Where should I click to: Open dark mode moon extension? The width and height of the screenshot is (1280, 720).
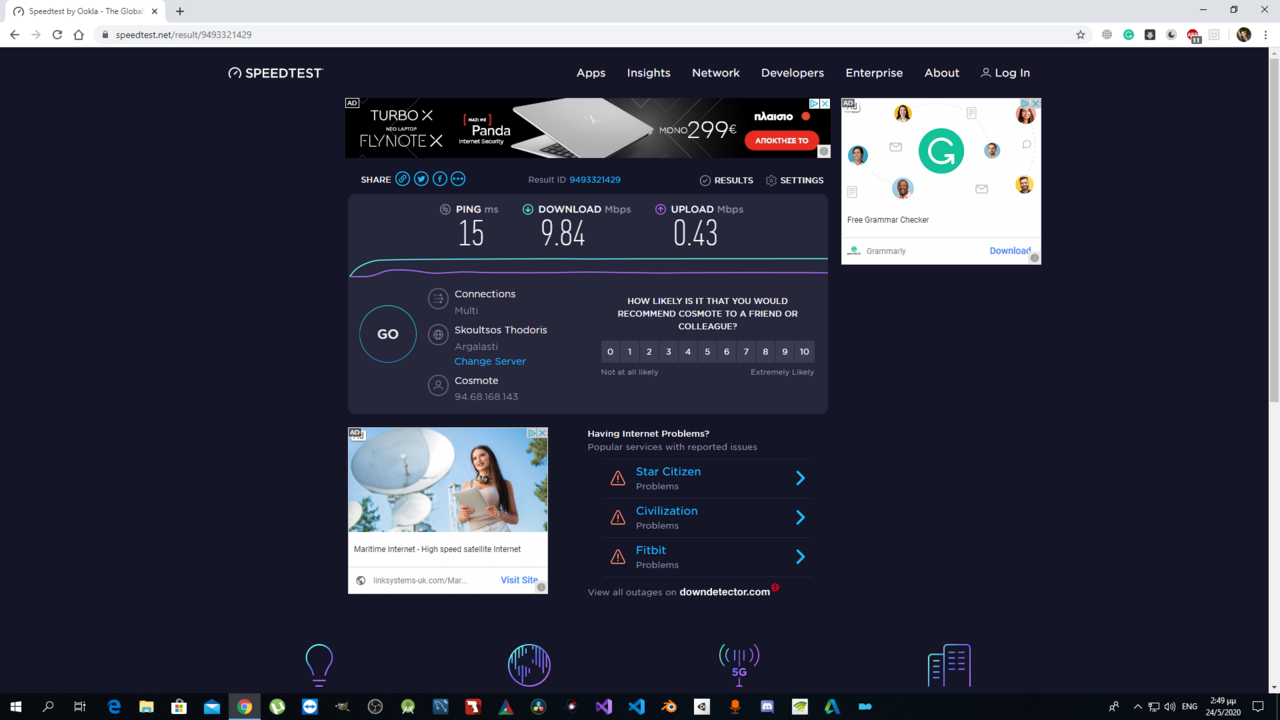1171,34
